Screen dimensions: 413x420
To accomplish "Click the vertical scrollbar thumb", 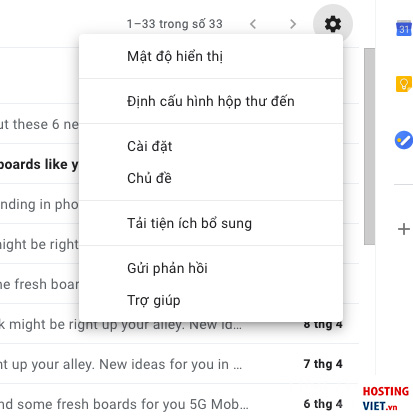I will (x=369, y=147).
